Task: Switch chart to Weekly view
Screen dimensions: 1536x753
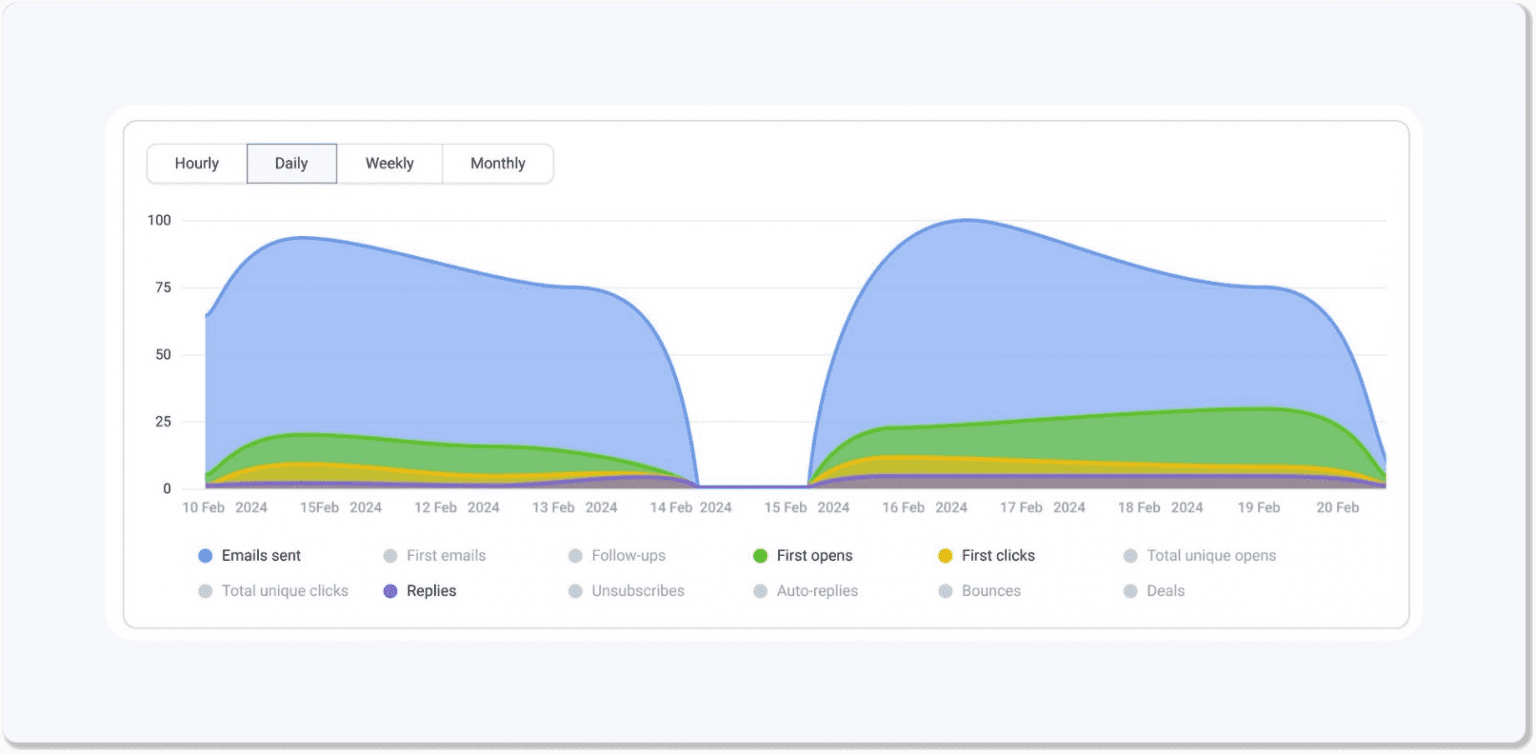Action: click(389, 164)
